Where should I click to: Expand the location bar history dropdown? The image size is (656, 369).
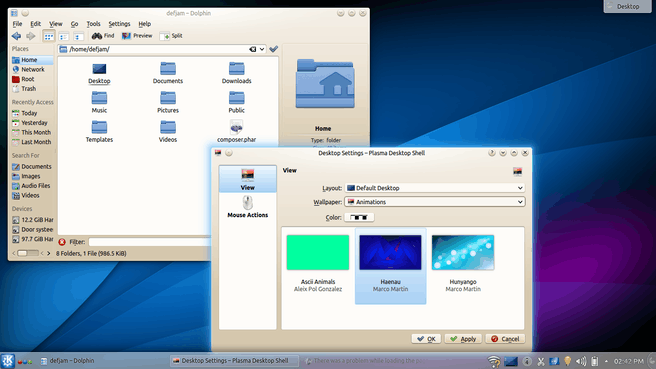pos(262,49)
